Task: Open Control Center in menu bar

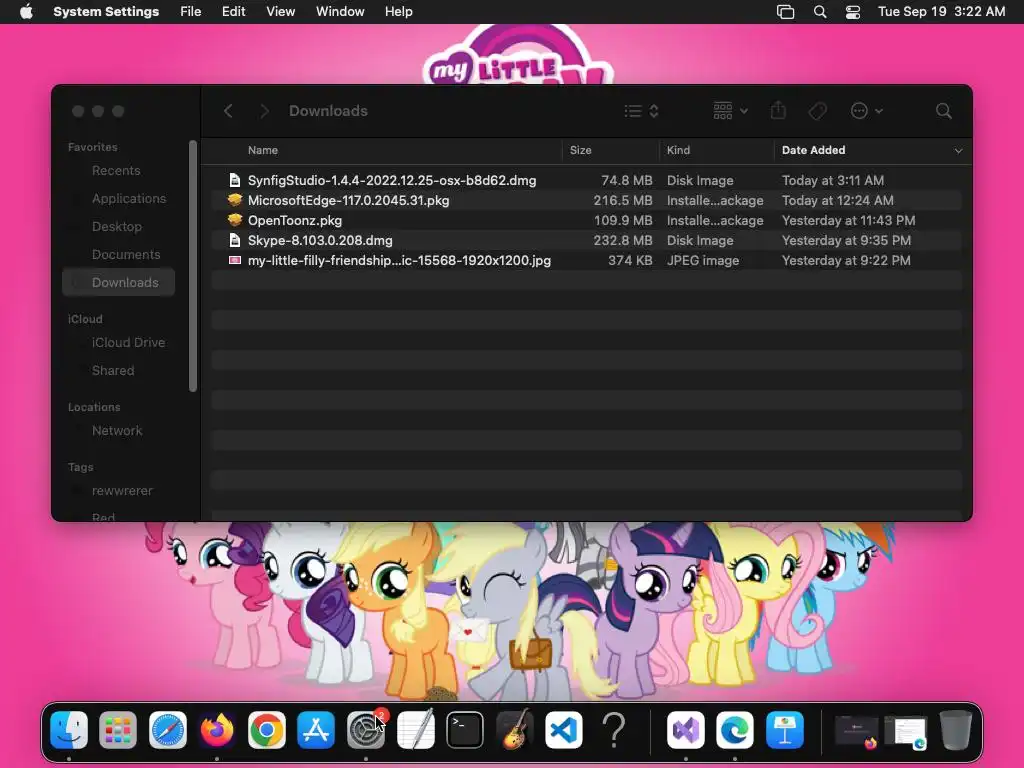Action: (x=853, y=12)
